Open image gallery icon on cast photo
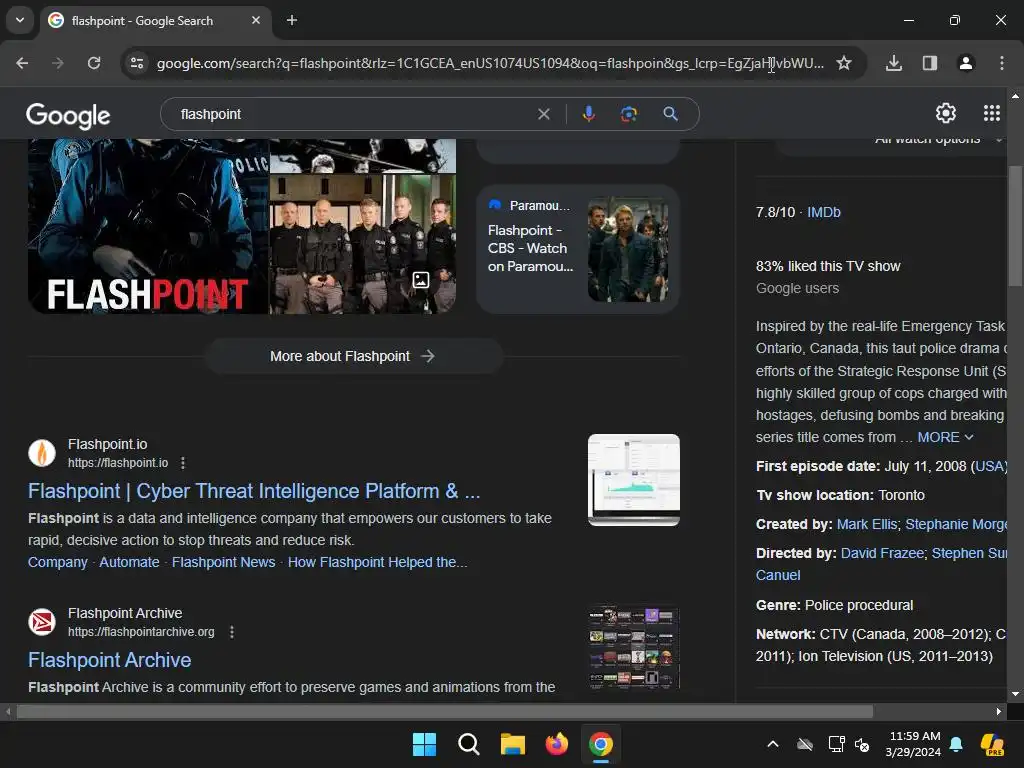 tap(421, 280)
